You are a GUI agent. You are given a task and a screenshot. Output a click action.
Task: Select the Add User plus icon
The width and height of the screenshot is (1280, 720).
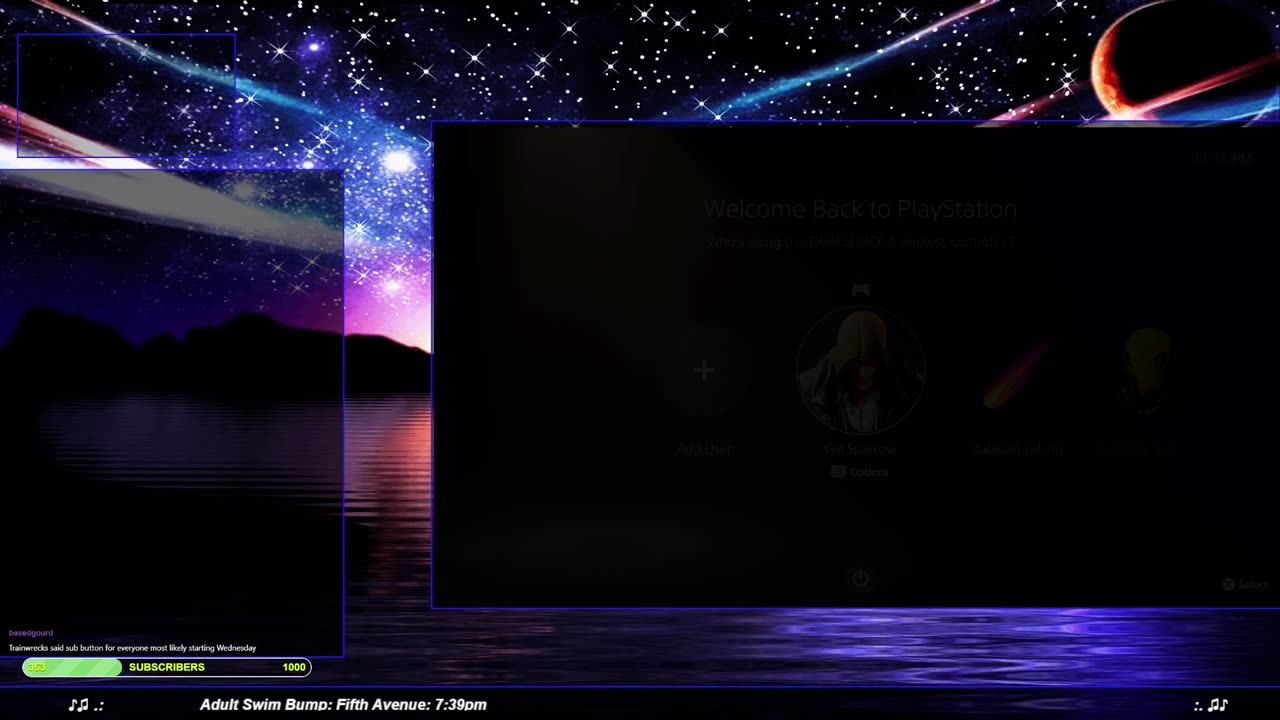(704, 371)
